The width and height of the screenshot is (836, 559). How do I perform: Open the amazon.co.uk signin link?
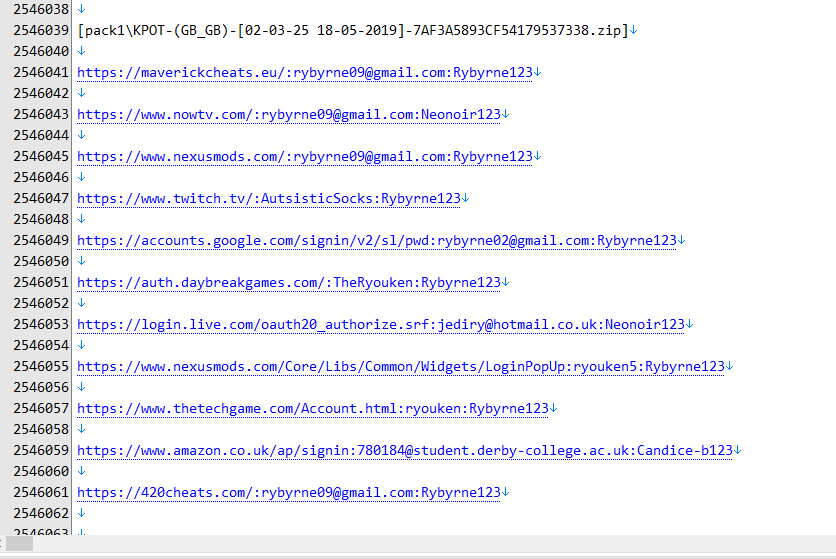(405, 451)
